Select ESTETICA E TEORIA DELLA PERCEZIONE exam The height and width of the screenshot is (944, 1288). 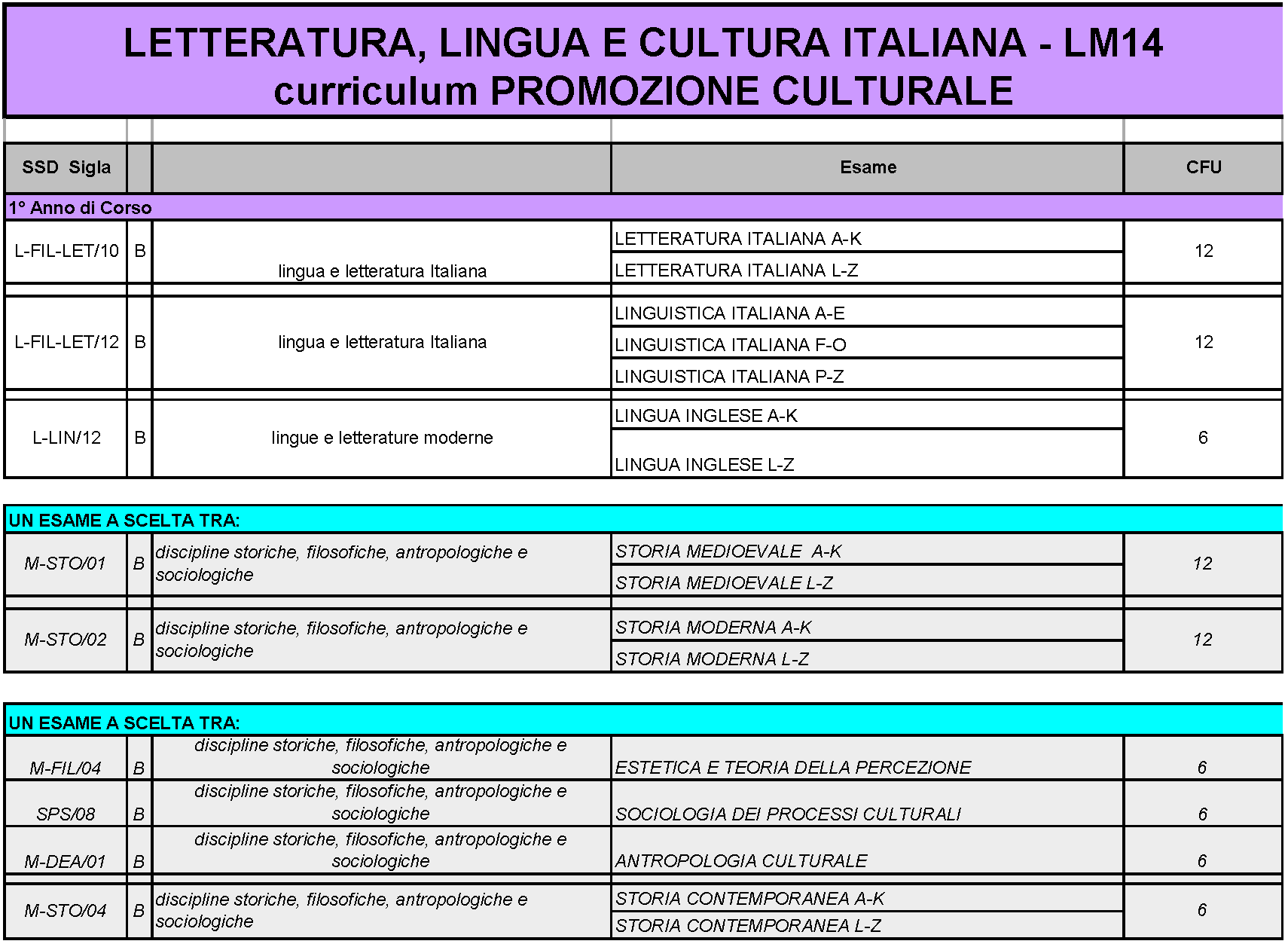coord(792,768)
